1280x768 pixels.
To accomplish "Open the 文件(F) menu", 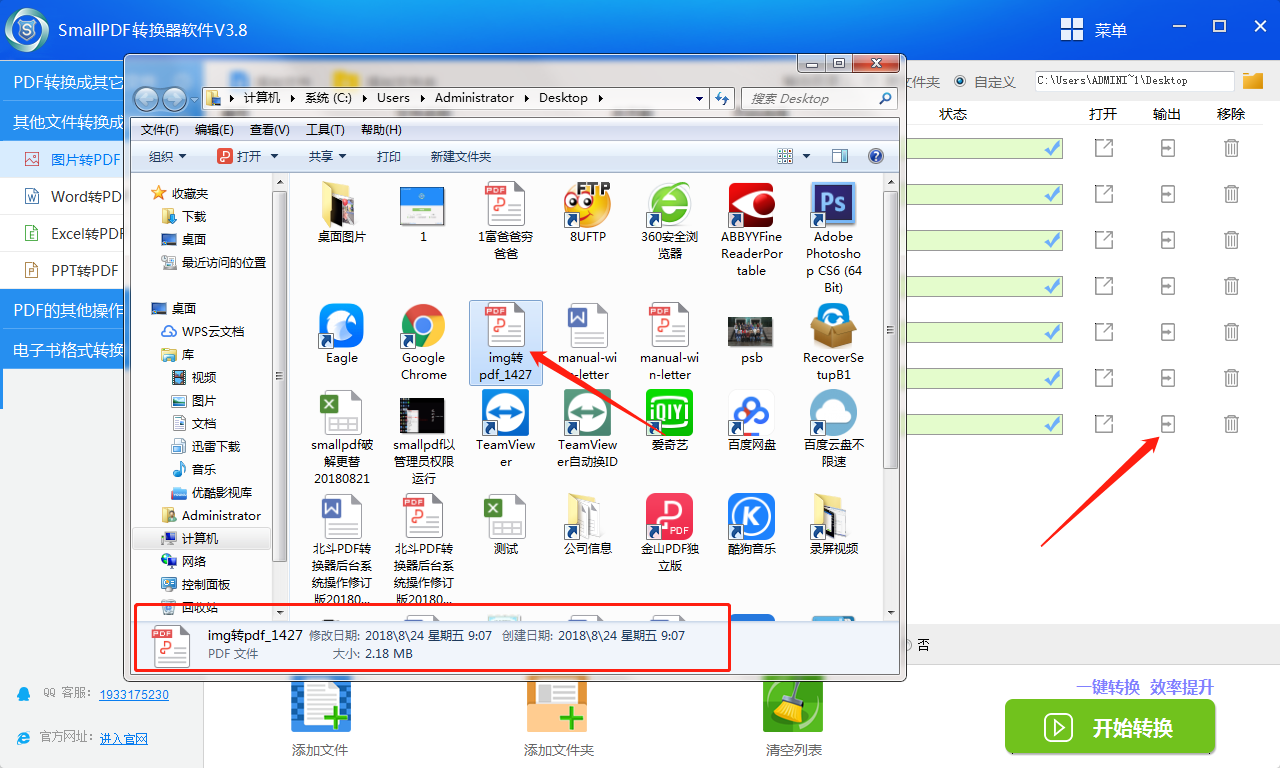I will [x=160, y=130].
